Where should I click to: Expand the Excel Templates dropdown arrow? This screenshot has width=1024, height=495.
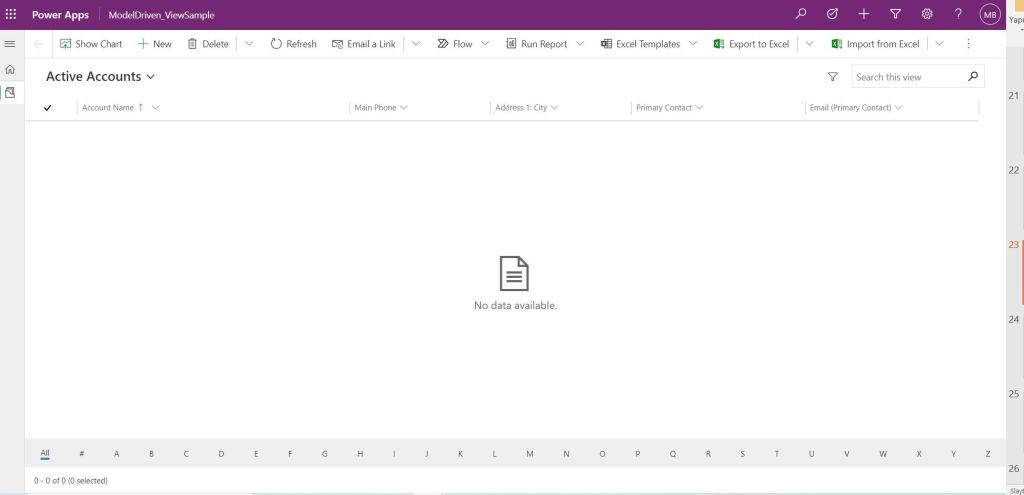[x=693, y=44]
